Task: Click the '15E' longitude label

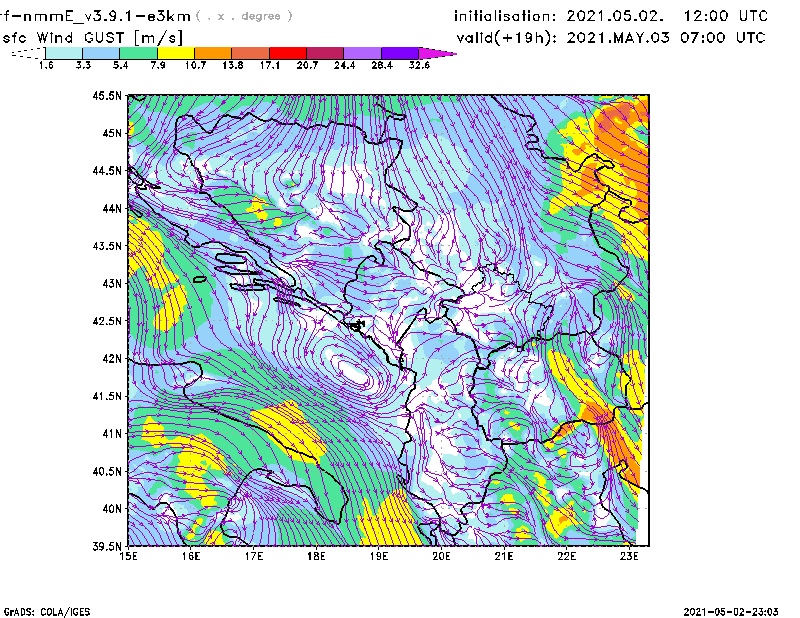Action: (128, 556)
